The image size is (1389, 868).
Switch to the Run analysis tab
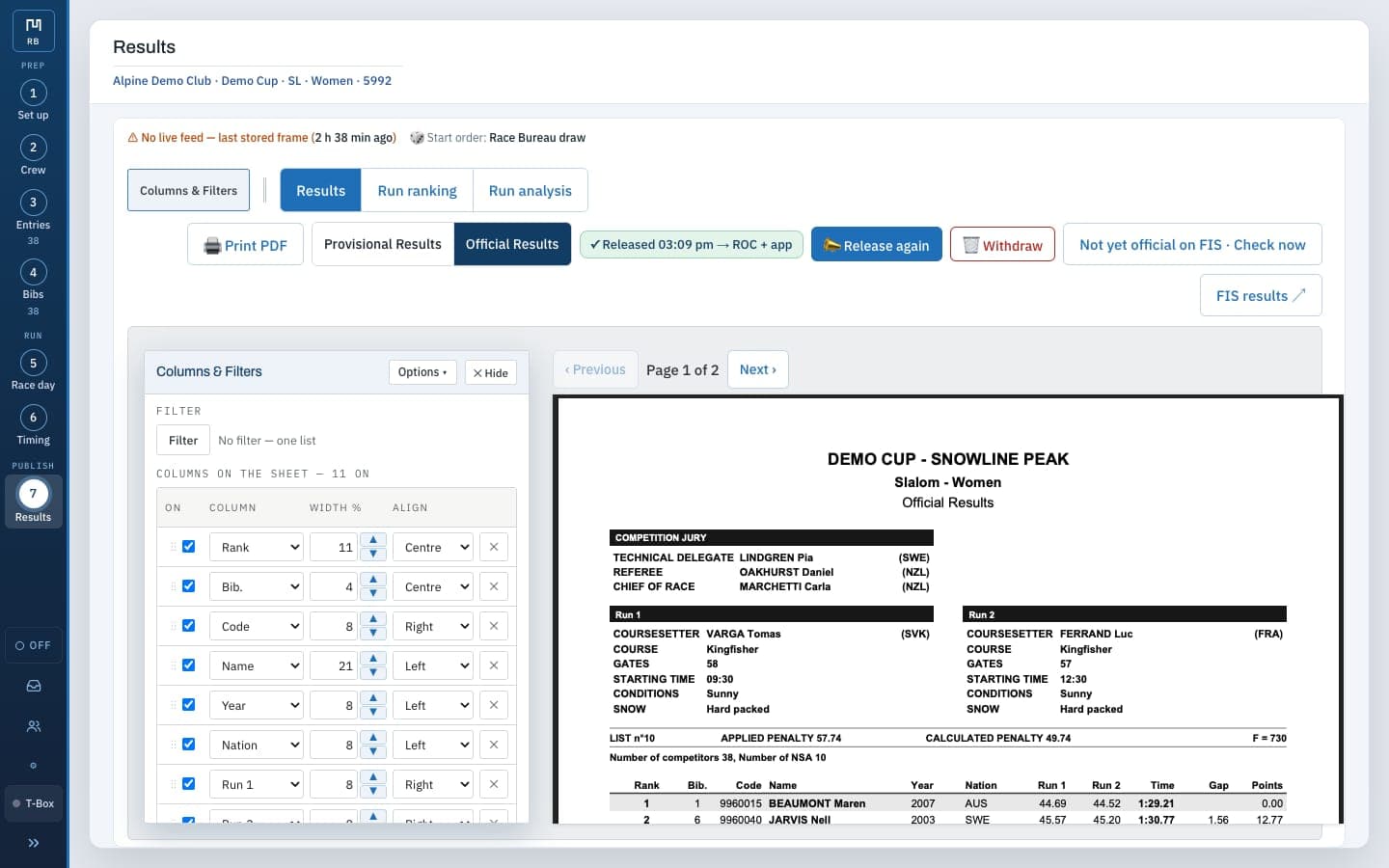(x=531, y=191)
